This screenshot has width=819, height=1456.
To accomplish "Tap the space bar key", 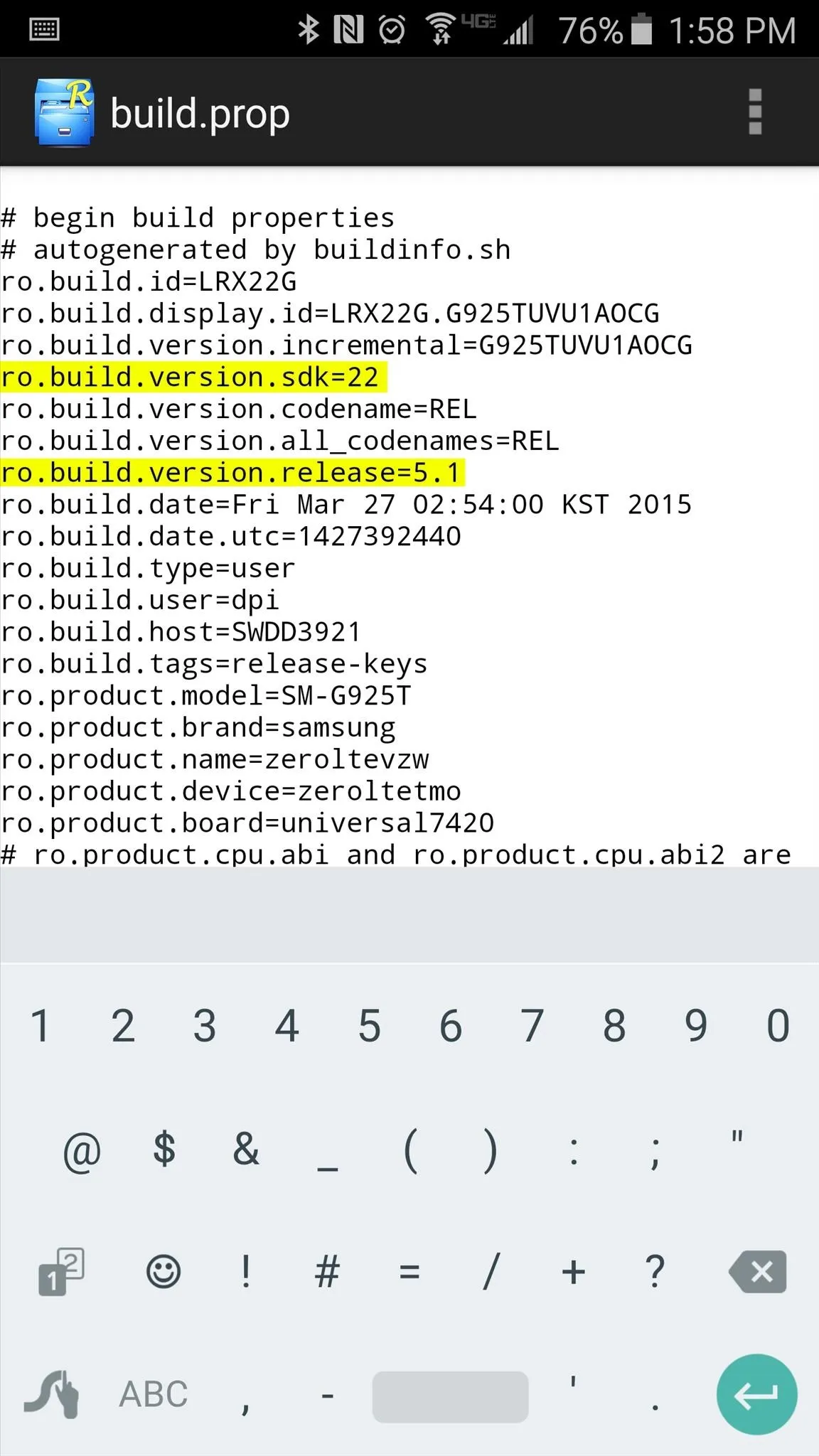I will point(450,1396).
